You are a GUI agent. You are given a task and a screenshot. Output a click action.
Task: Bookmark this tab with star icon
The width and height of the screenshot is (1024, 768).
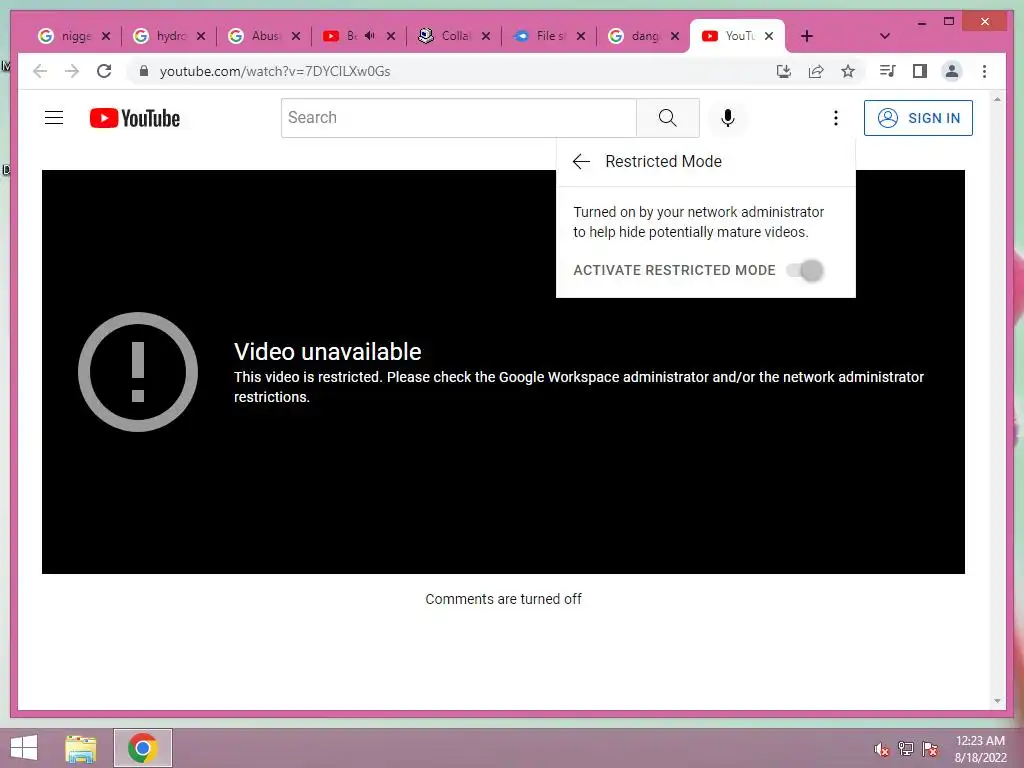pos(848,71)
